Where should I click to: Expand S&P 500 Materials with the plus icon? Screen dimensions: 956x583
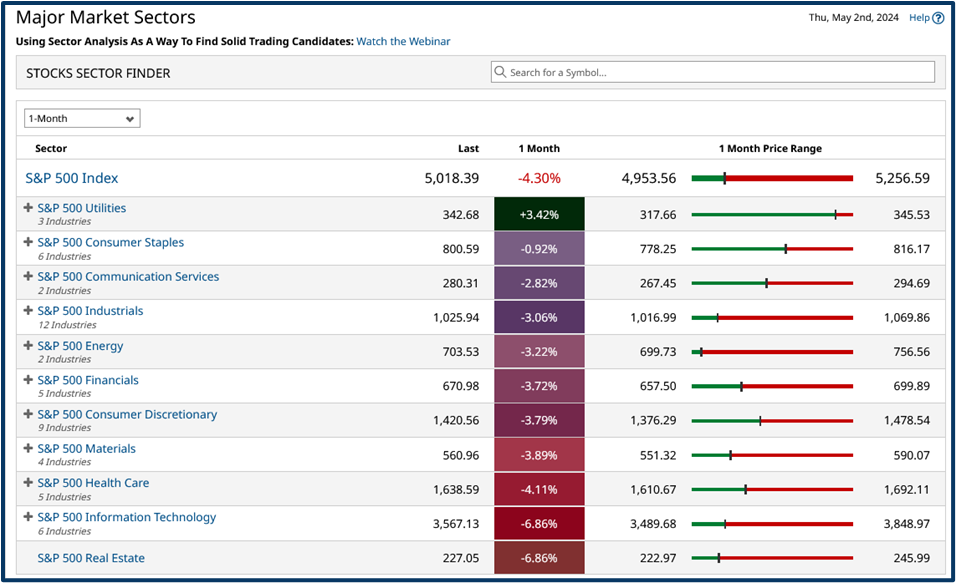27,448
